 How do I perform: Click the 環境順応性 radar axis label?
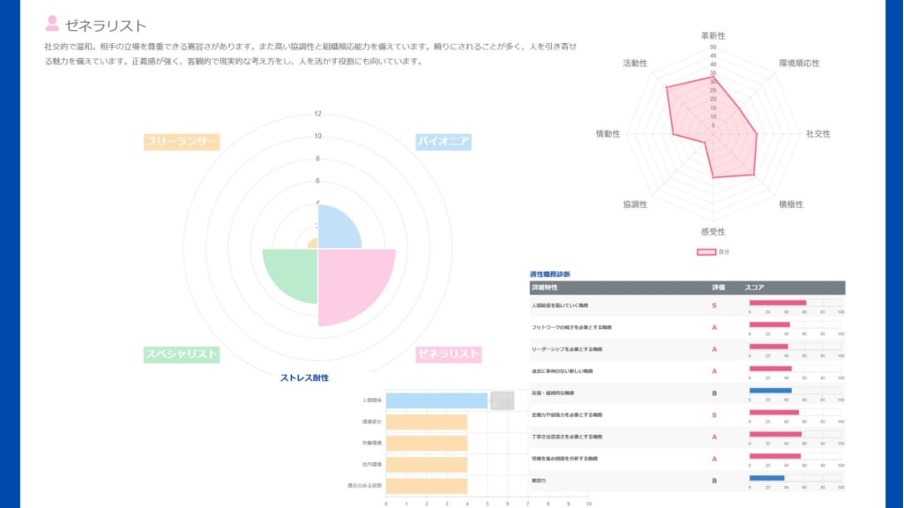(799, 63)
